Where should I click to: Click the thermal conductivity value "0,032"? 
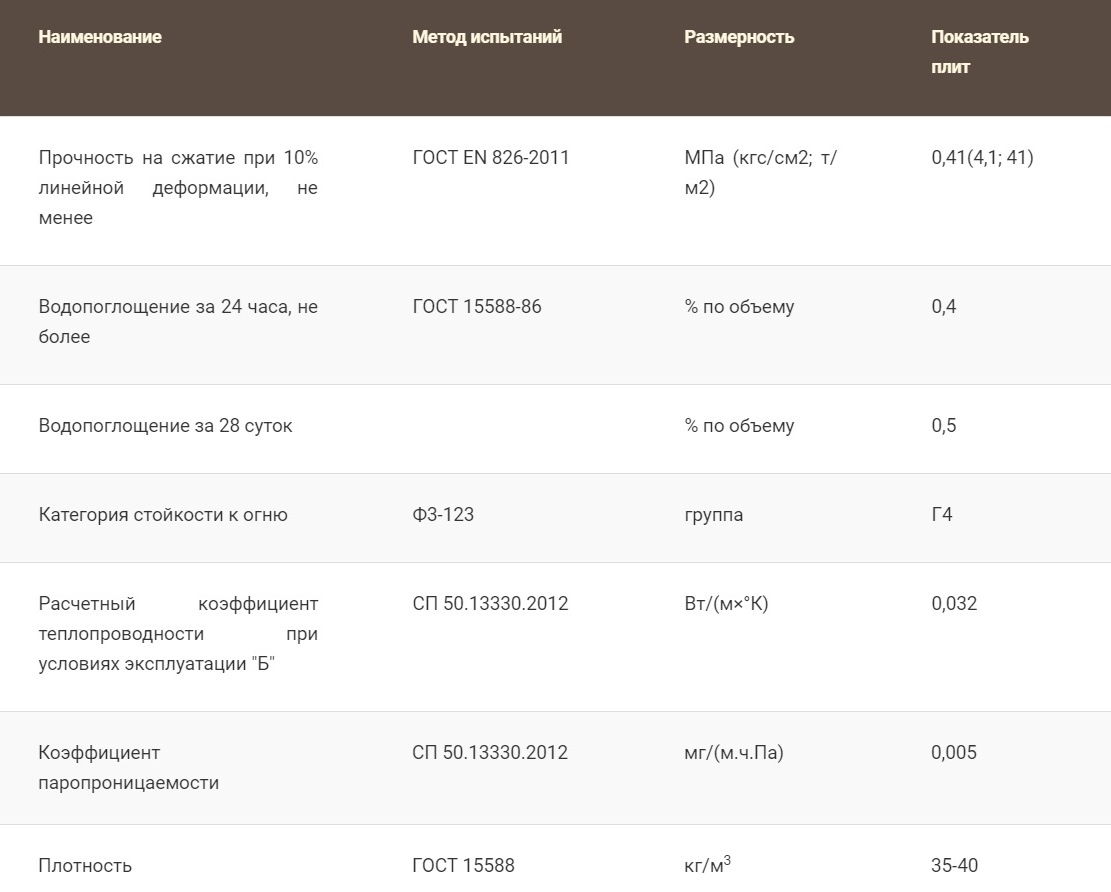pos(954,604)
